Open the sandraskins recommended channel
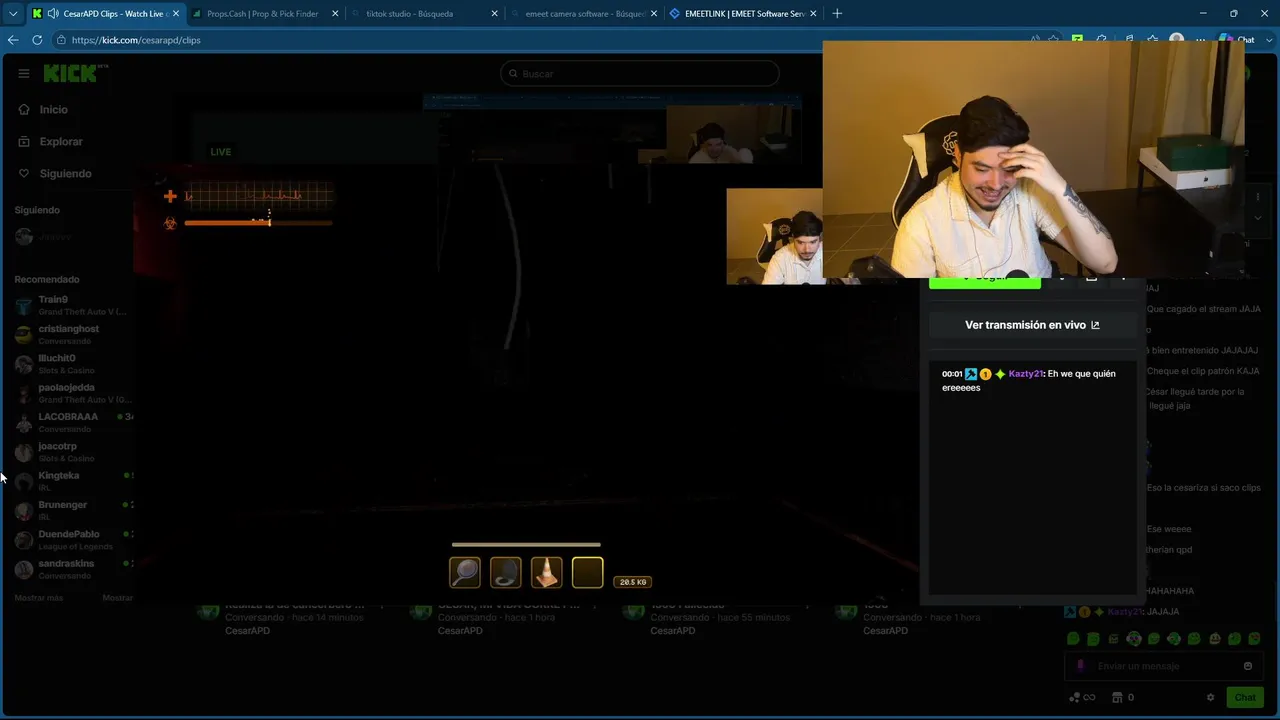Screen dimensions: 1280x720 tap(74, 569)
